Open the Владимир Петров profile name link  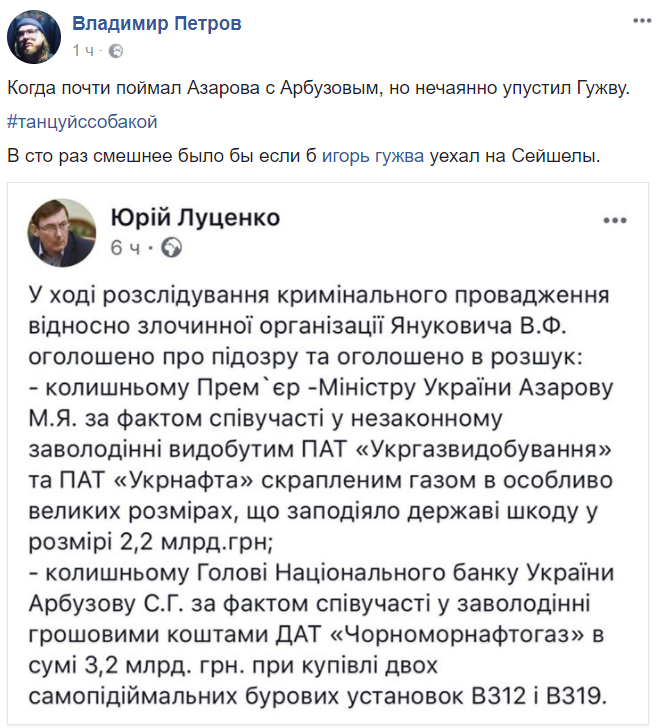(157, 23)
